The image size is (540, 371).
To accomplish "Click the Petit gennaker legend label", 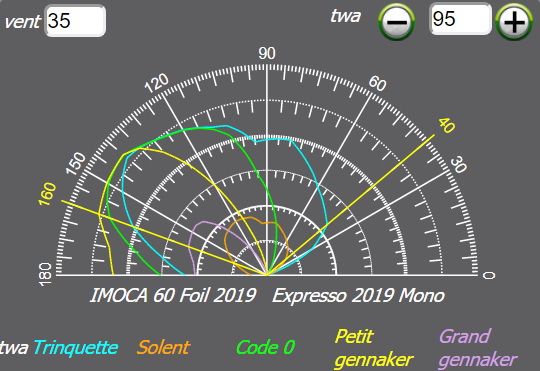I will [x=374, y=348].
